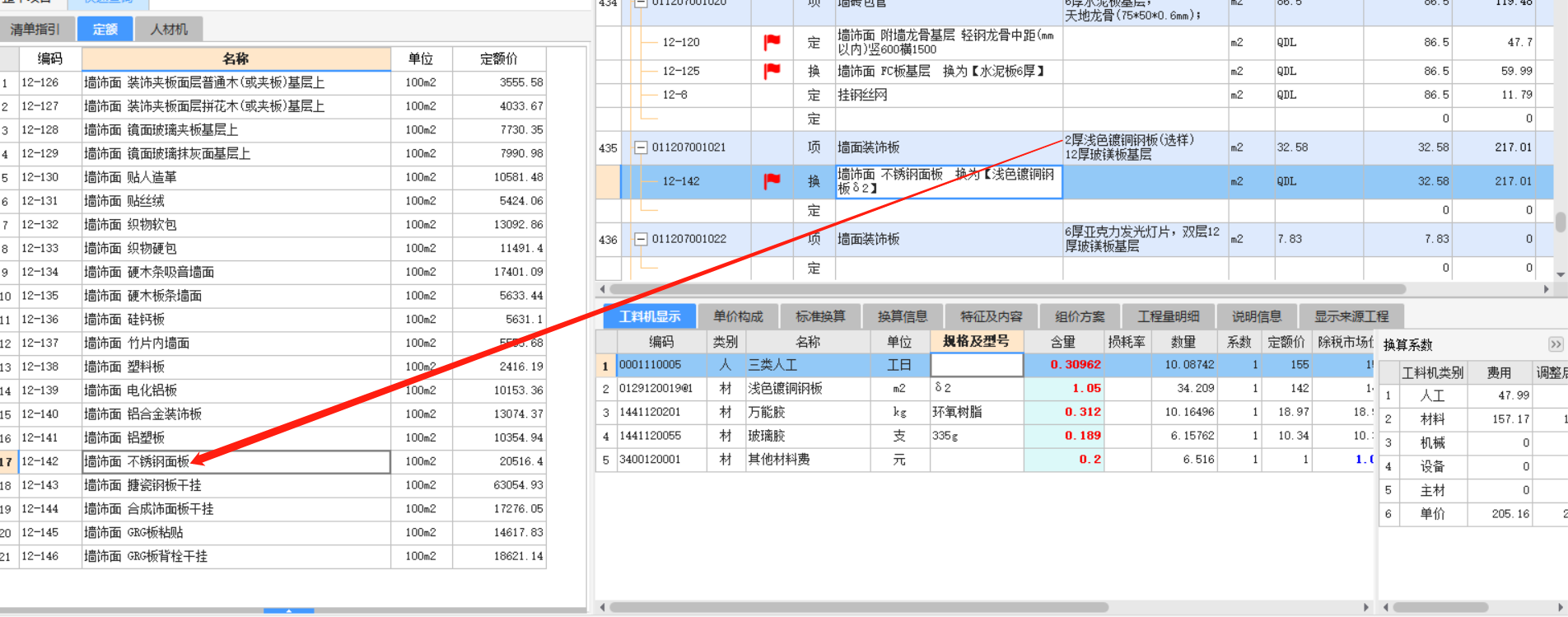This screenshot has width=1568, height=617.
Task: Collapse item 011207001021 tree node
Action: point(641,147)
